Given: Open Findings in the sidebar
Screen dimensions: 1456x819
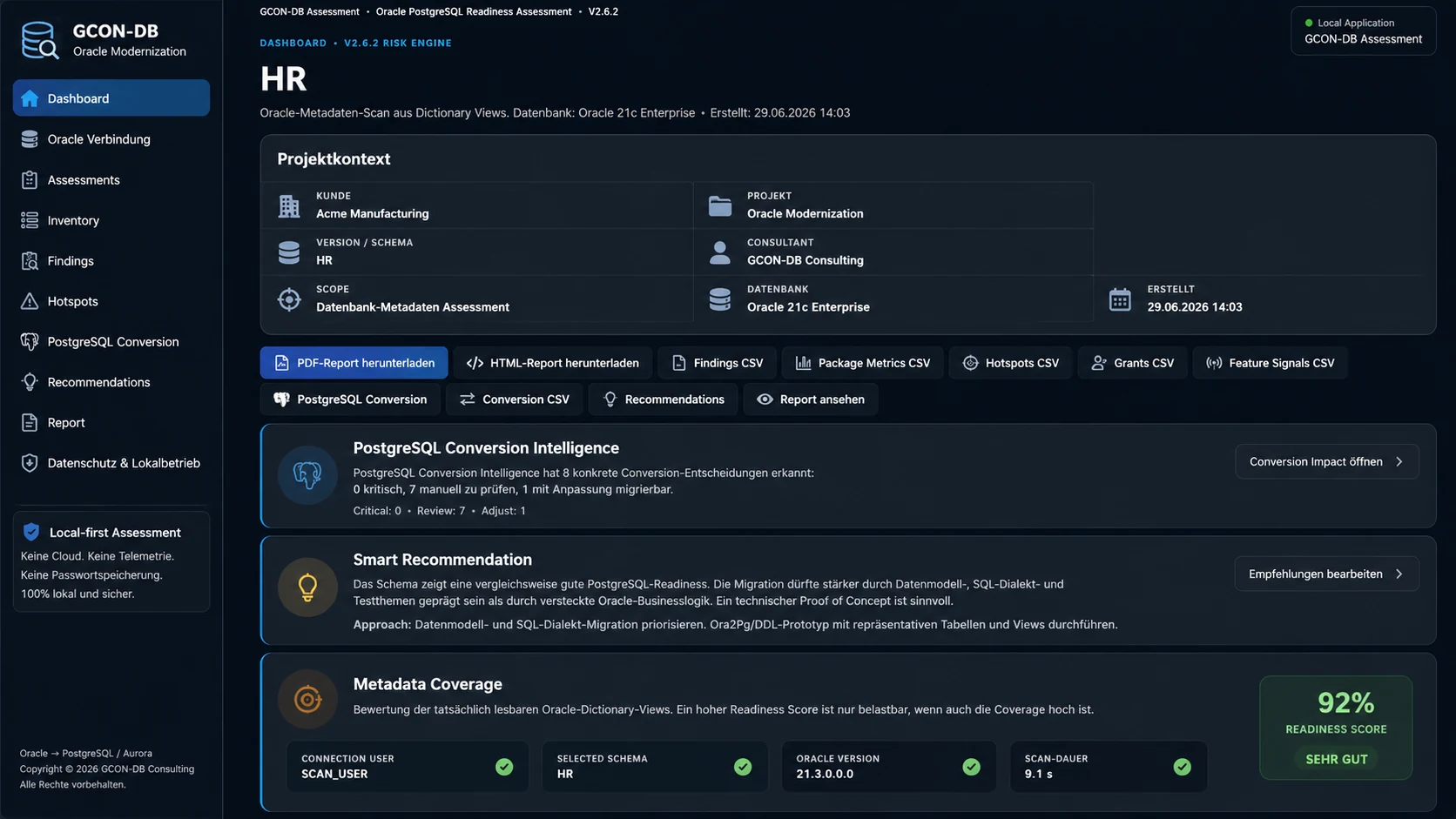Looking at the screenshot, I should coord(111,261).
